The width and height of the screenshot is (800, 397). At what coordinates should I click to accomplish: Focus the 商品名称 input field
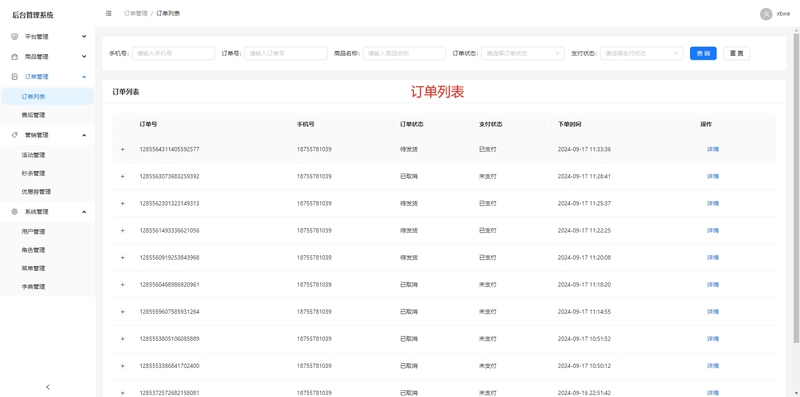[x=404, y=53]
